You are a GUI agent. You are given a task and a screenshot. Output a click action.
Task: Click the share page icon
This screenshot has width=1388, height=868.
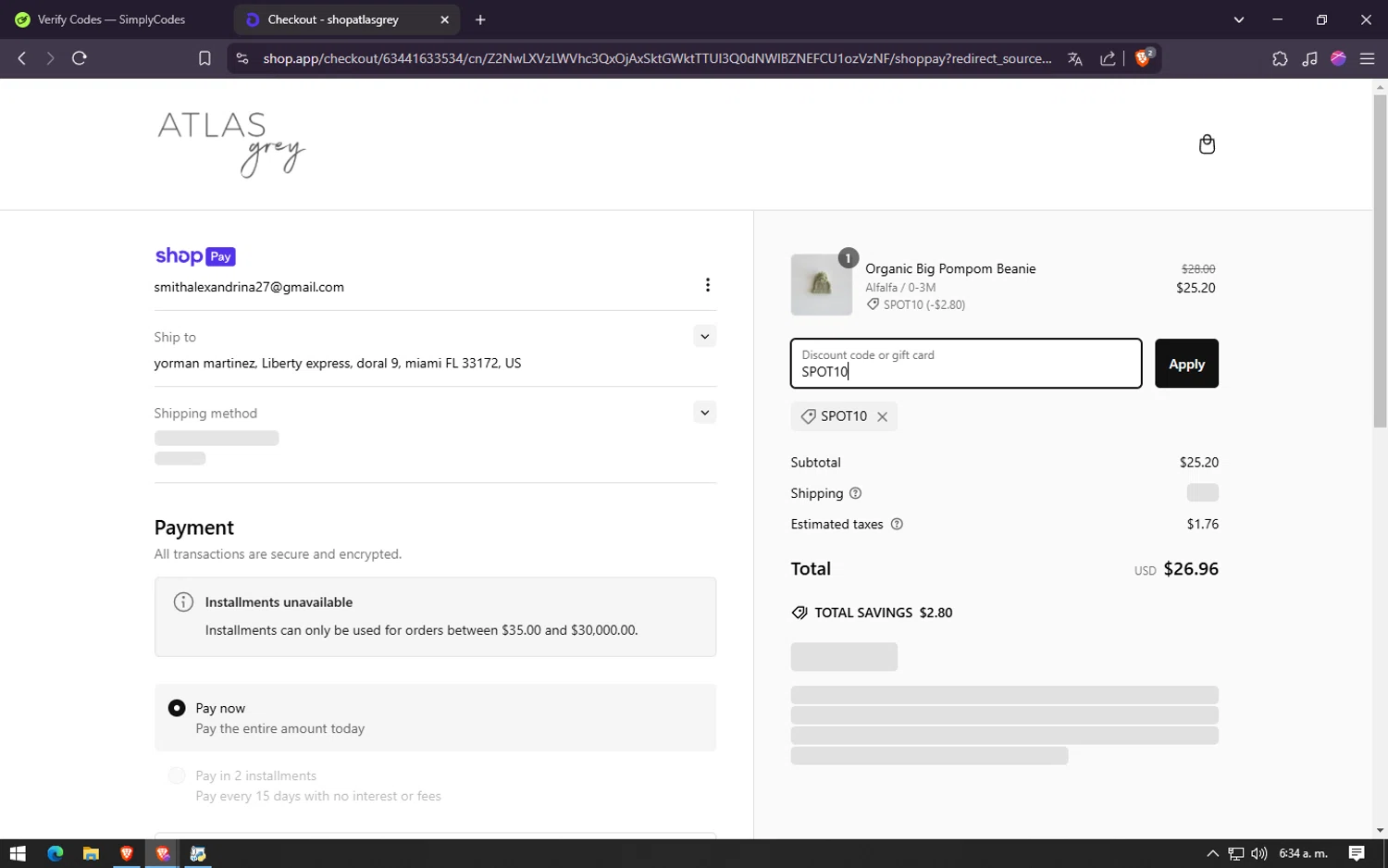point(1108,58)
